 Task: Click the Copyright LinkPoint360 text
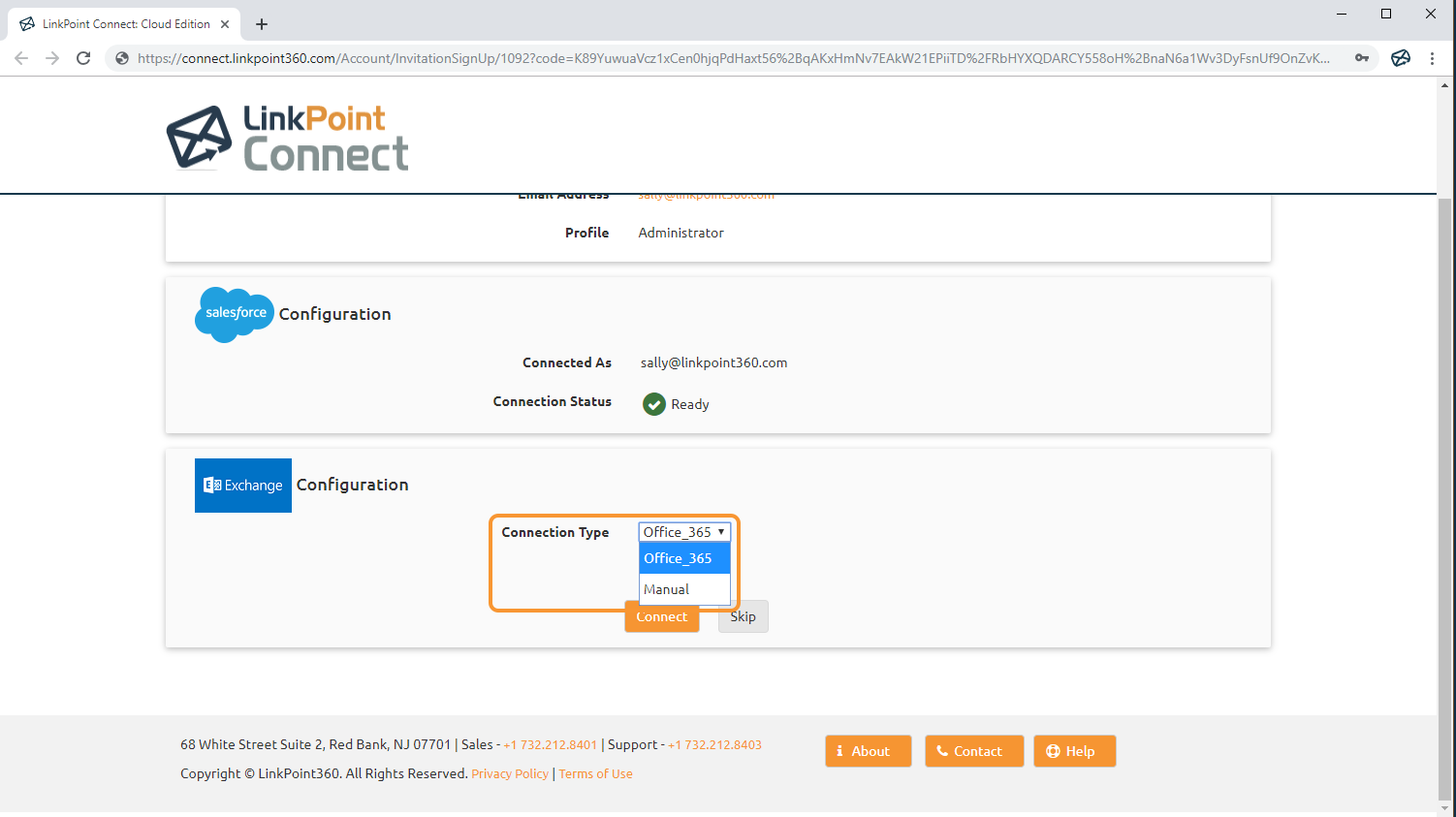click(x=324, y=773)
